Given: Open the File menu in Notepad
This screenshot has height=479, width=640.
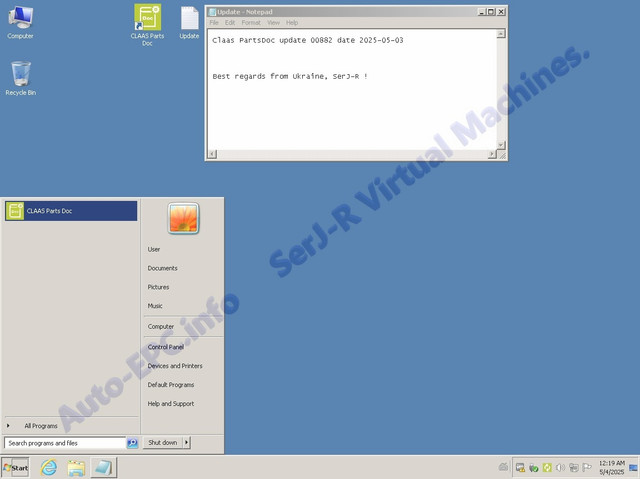Looking at the screenshot, I should pyautogui.click(x=214, y=22).
